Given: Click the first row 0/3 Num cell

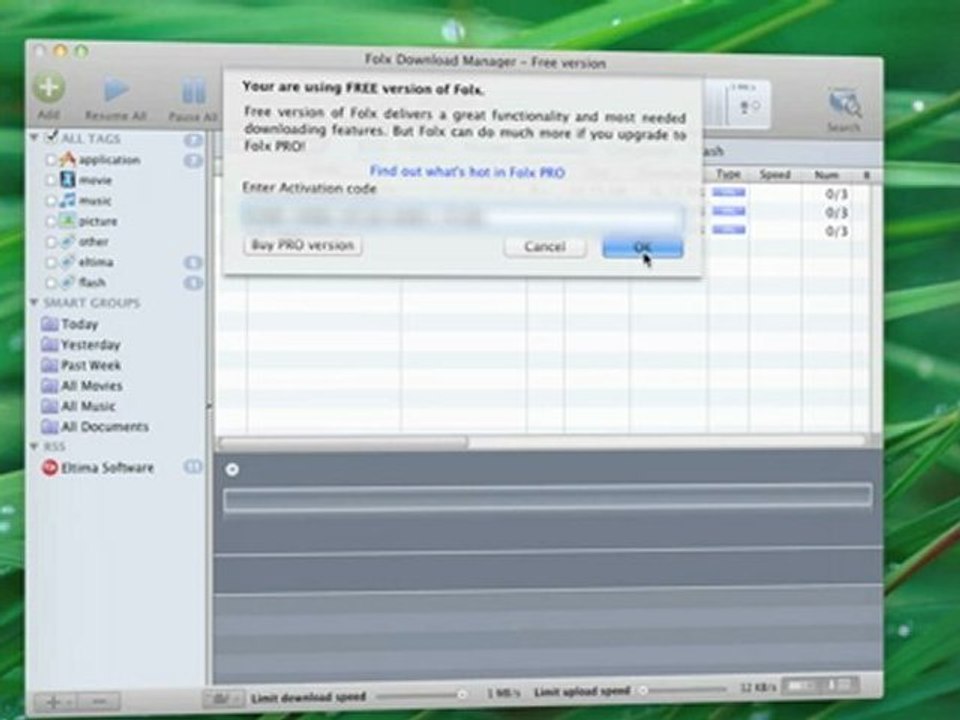Looking at the screenshot, I should tap(836, 195).
